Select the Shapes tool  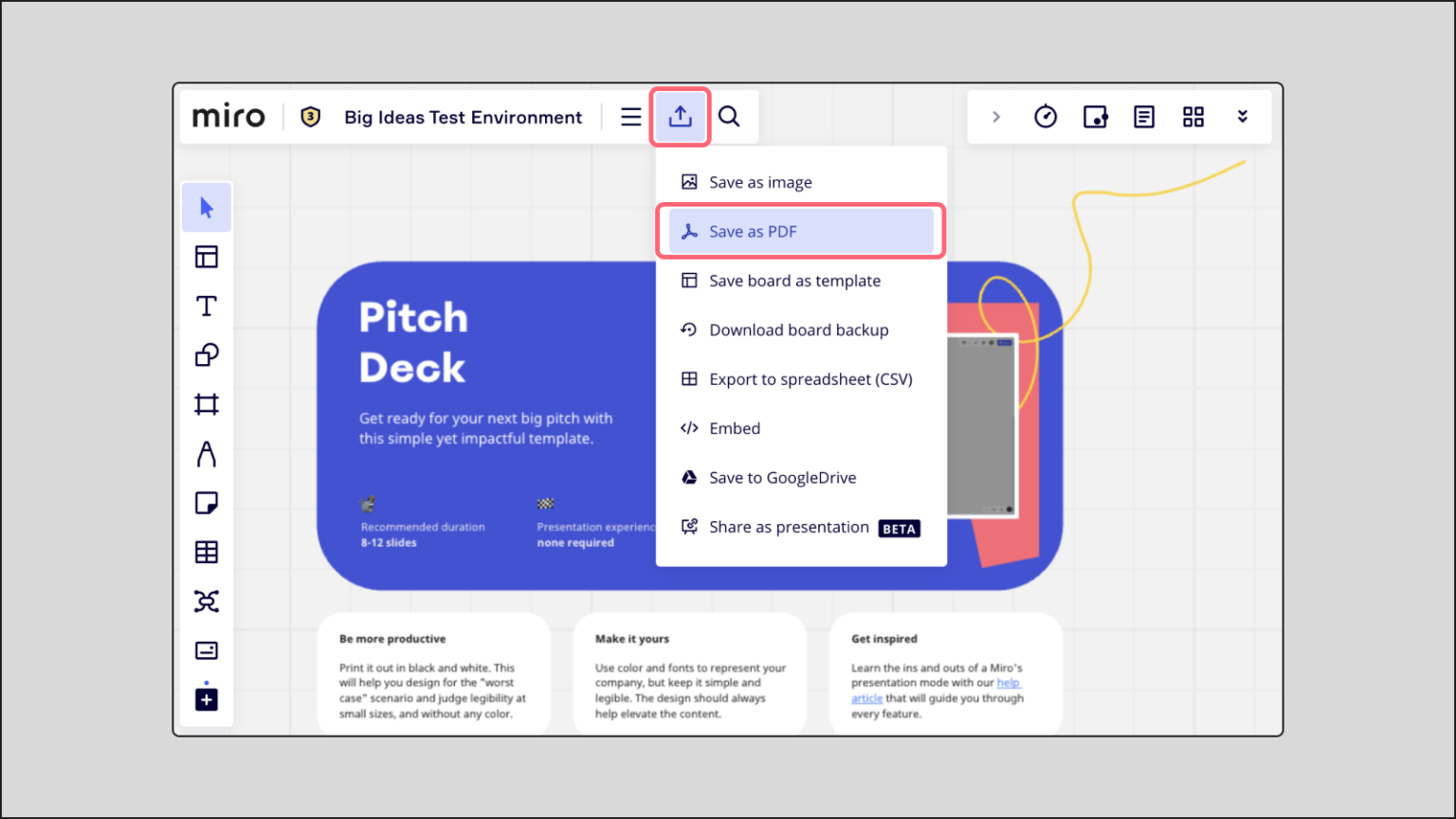coord(207,355)
